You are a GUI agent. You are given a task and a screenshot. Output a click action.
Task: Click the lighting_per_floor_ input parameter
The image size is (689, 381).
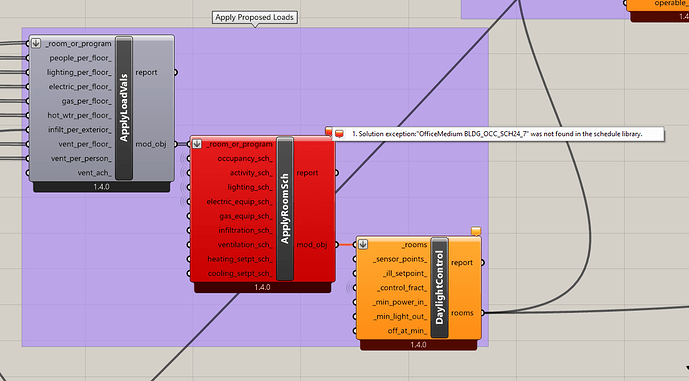[x=79, y=73]
